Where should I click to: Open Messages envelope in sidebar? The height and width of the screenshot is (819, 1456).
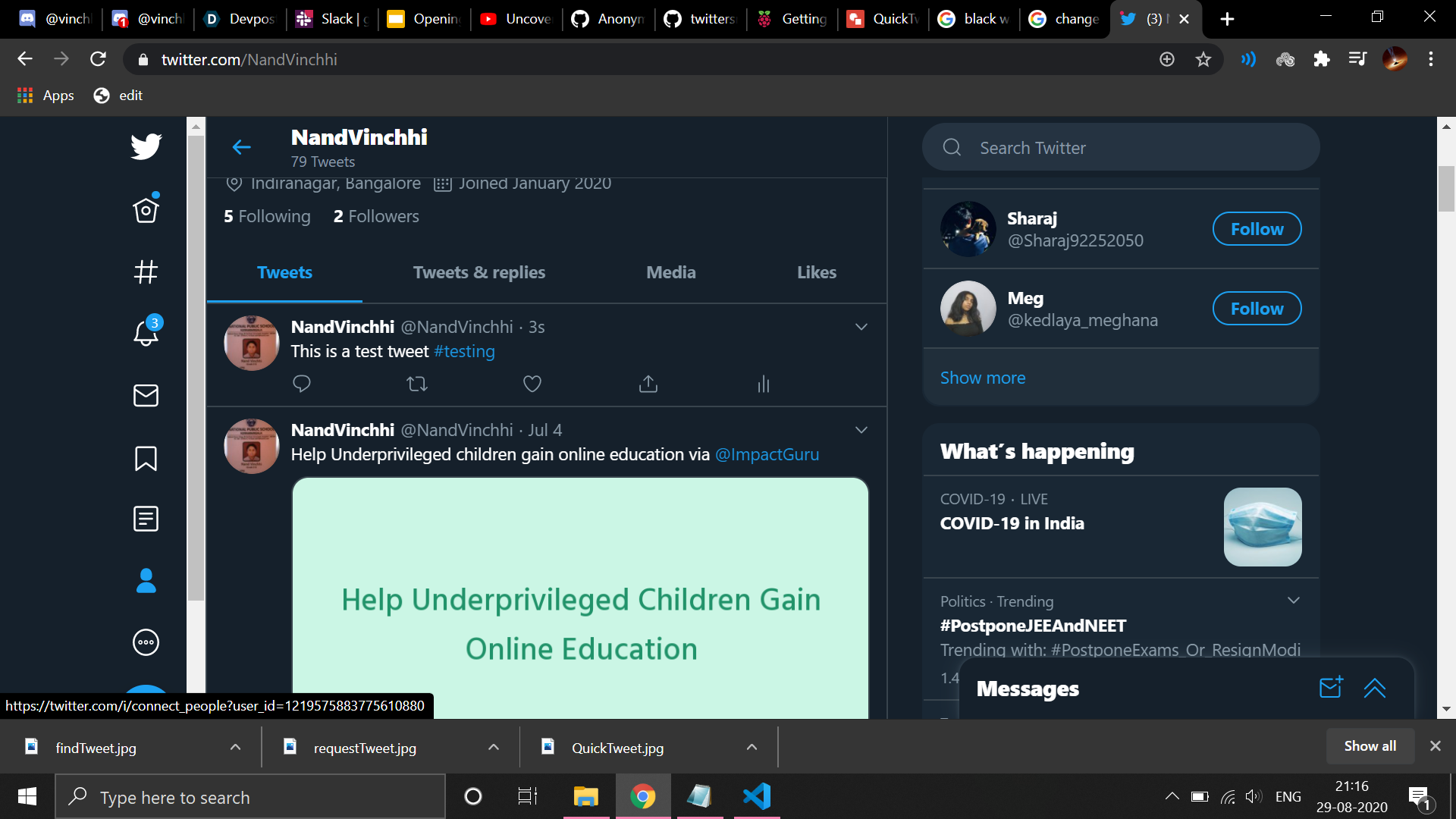tap(146, 395)
